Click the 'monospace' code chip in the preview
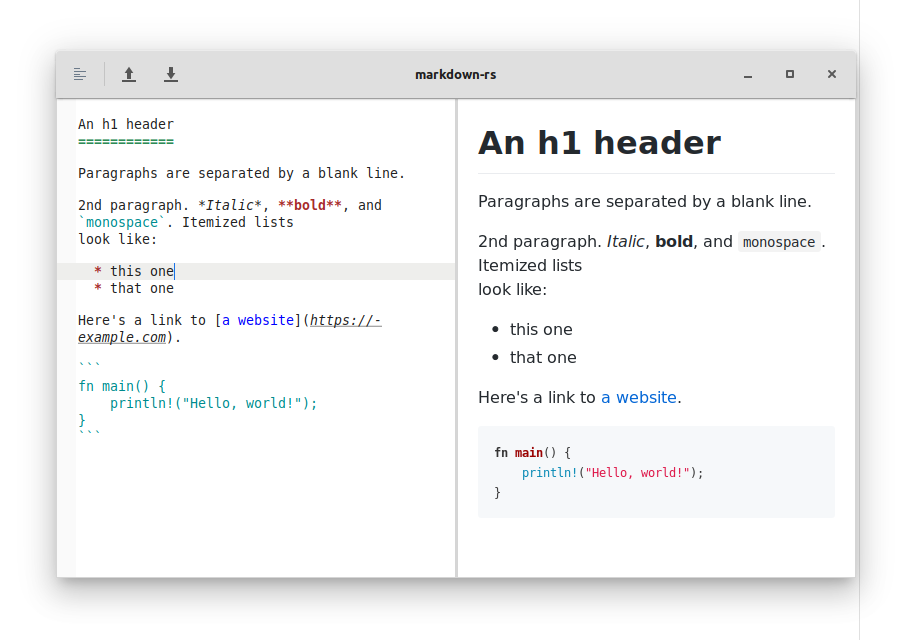Image resolution: width=912 pixels, height=640 pixels. point(779,241)
